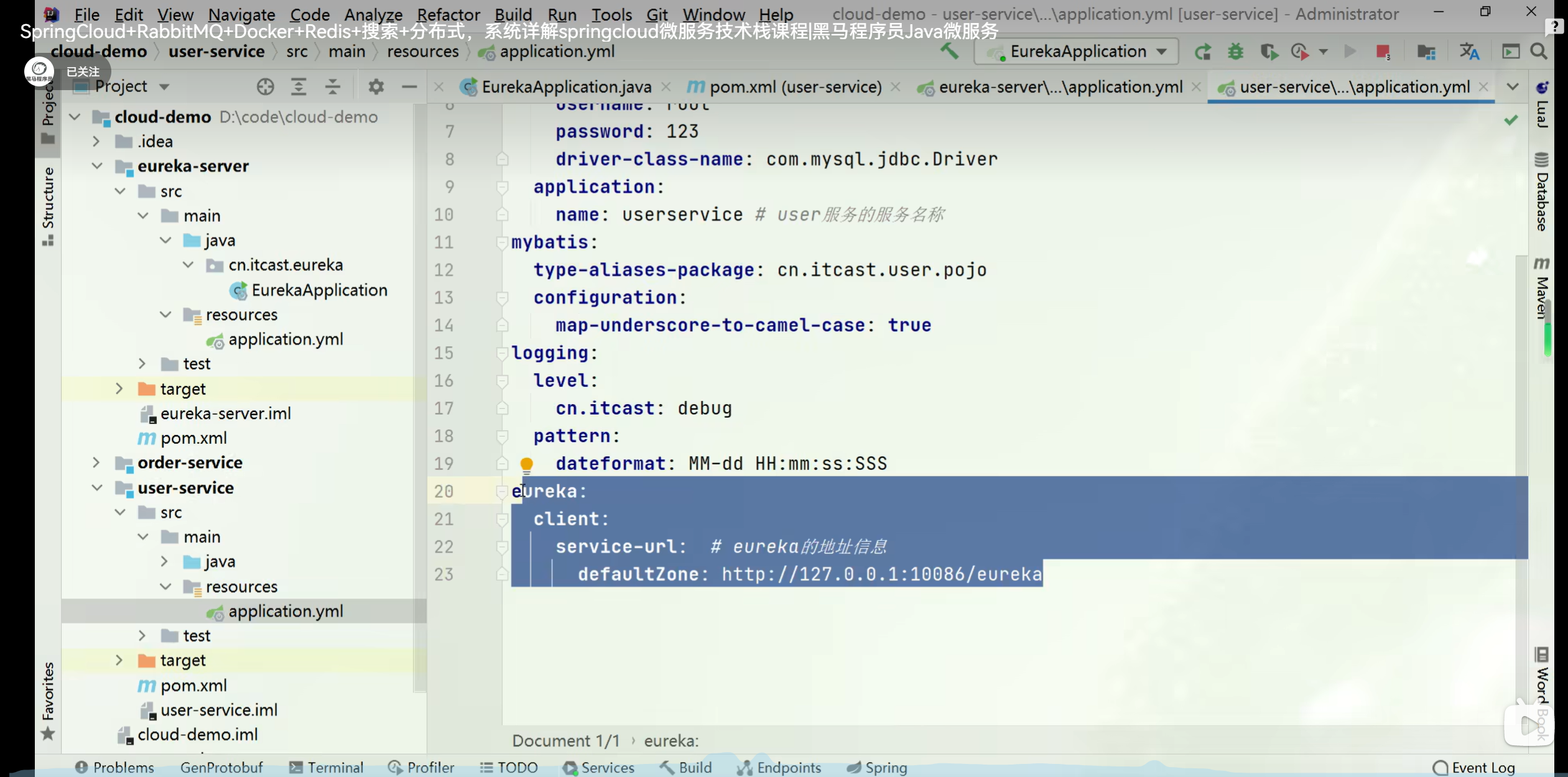Click the Debug bug icon in toolbar
The image size is (1568, 777).
1235,52
